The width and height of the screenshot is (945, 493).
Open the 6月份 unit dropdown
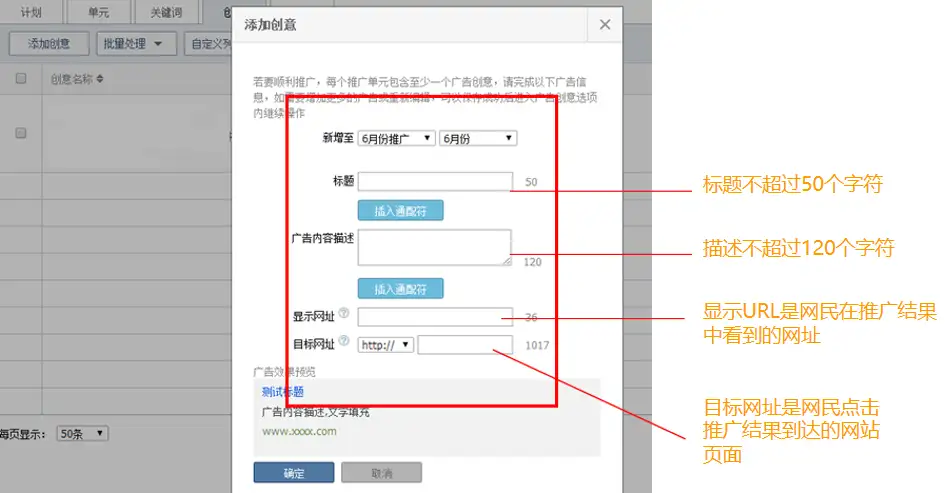(477, 139)
